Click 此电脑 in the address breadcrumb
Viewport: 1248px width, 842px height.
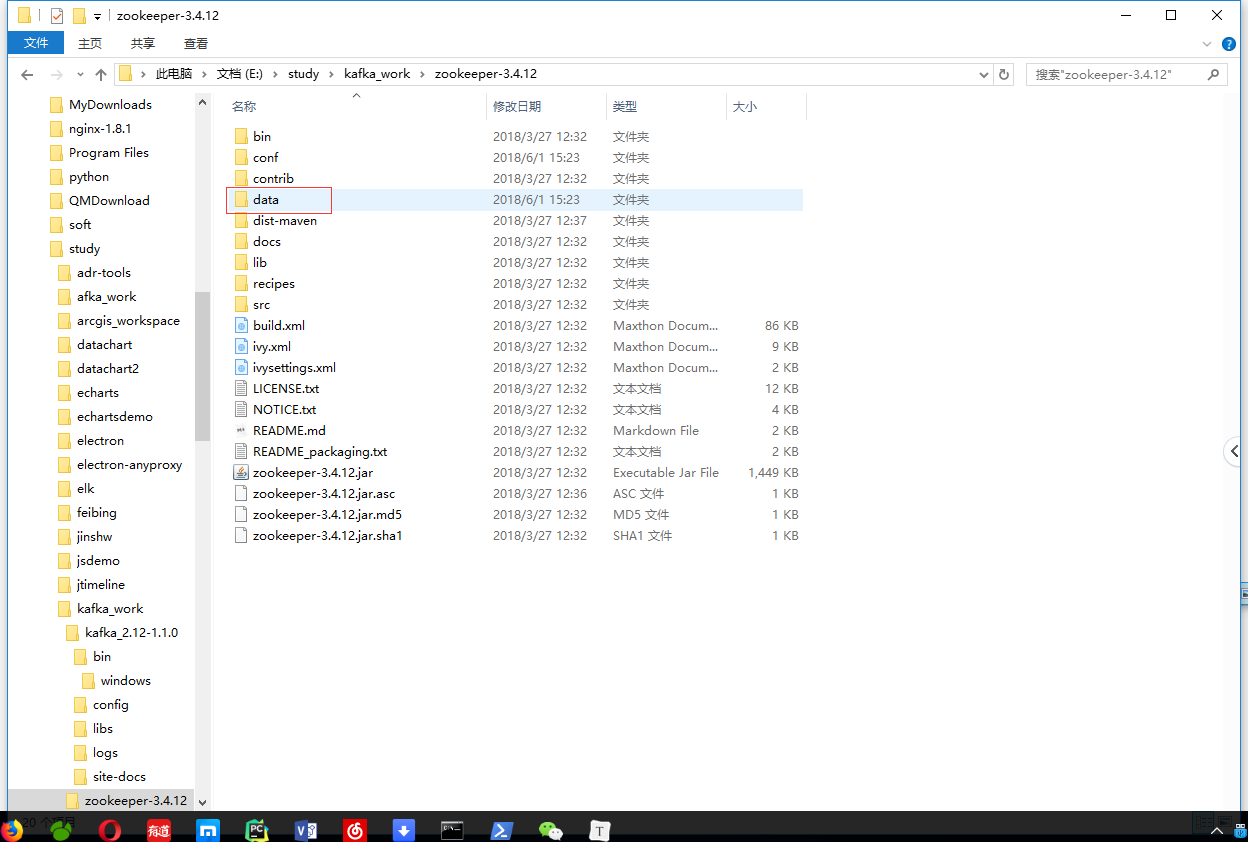(173, 74)
